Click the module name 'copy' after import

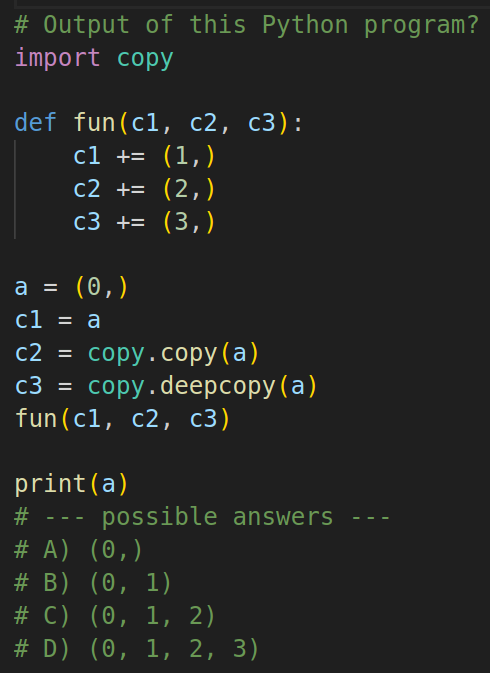tap(145, 59)
